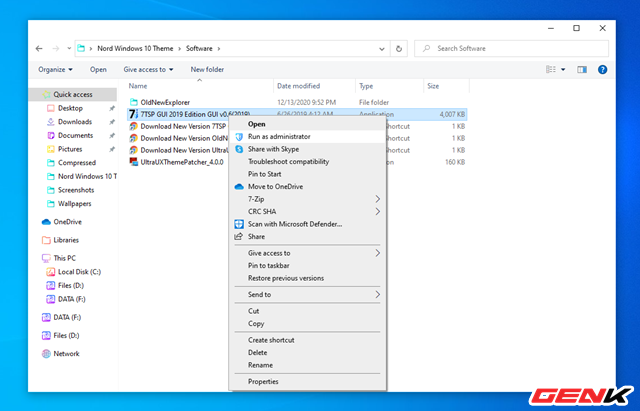Select Quick access in navigation pane
This screenshot has width=640, height=411.
click(73, 94)
